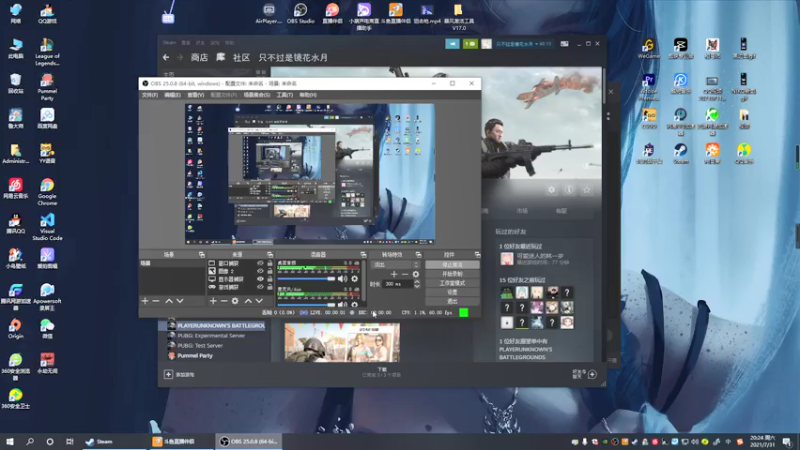
Task: Toggle visibility of 图像 2 source
Action: point(260,271)
